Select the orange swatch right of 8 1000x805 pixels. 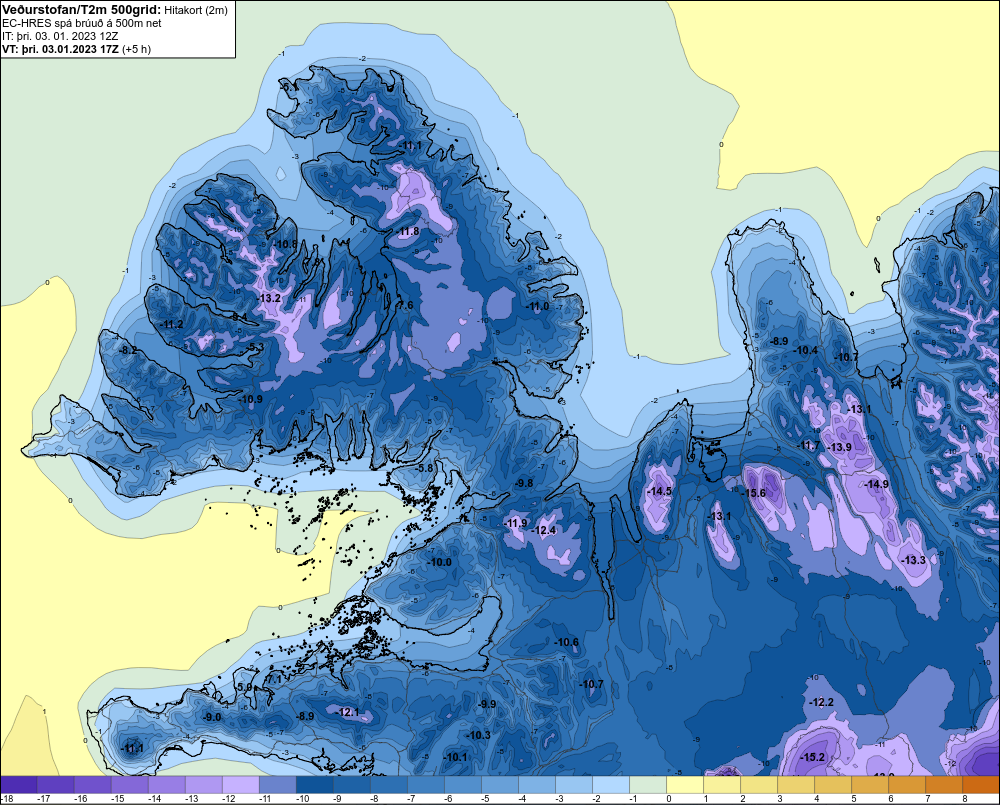pos(982,785)
